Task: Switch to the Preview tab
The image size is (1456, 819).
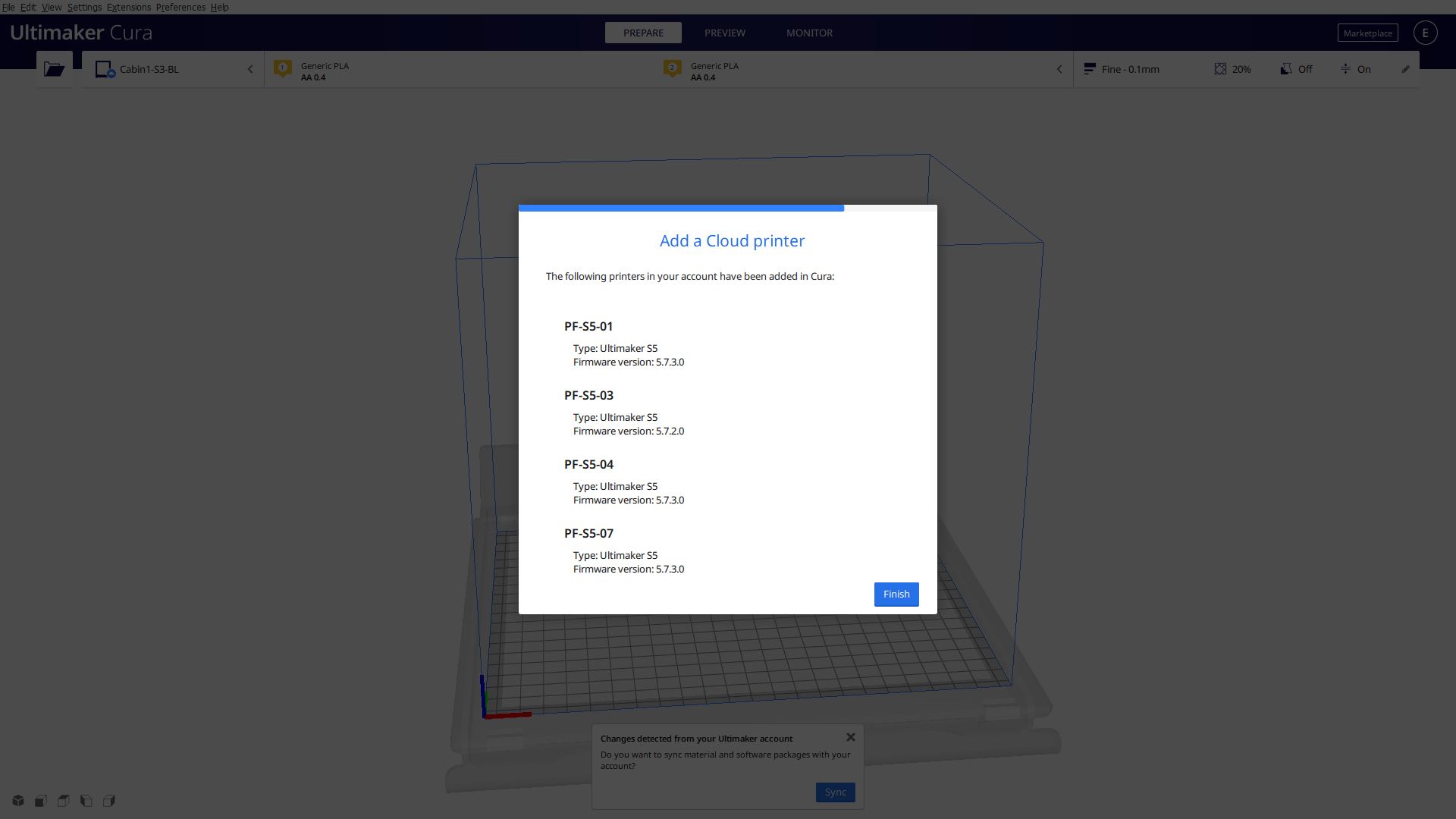Action: [724, 32]
